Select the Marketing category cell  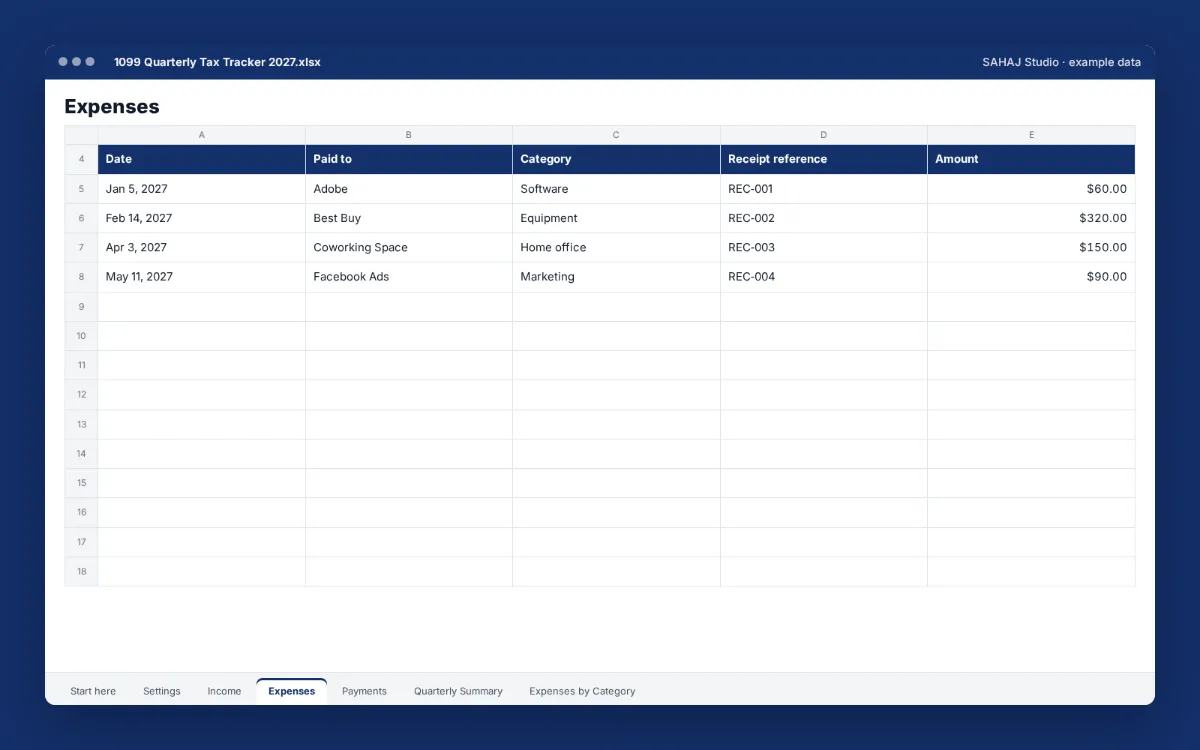pyautogui.click(x=616, y=277)
